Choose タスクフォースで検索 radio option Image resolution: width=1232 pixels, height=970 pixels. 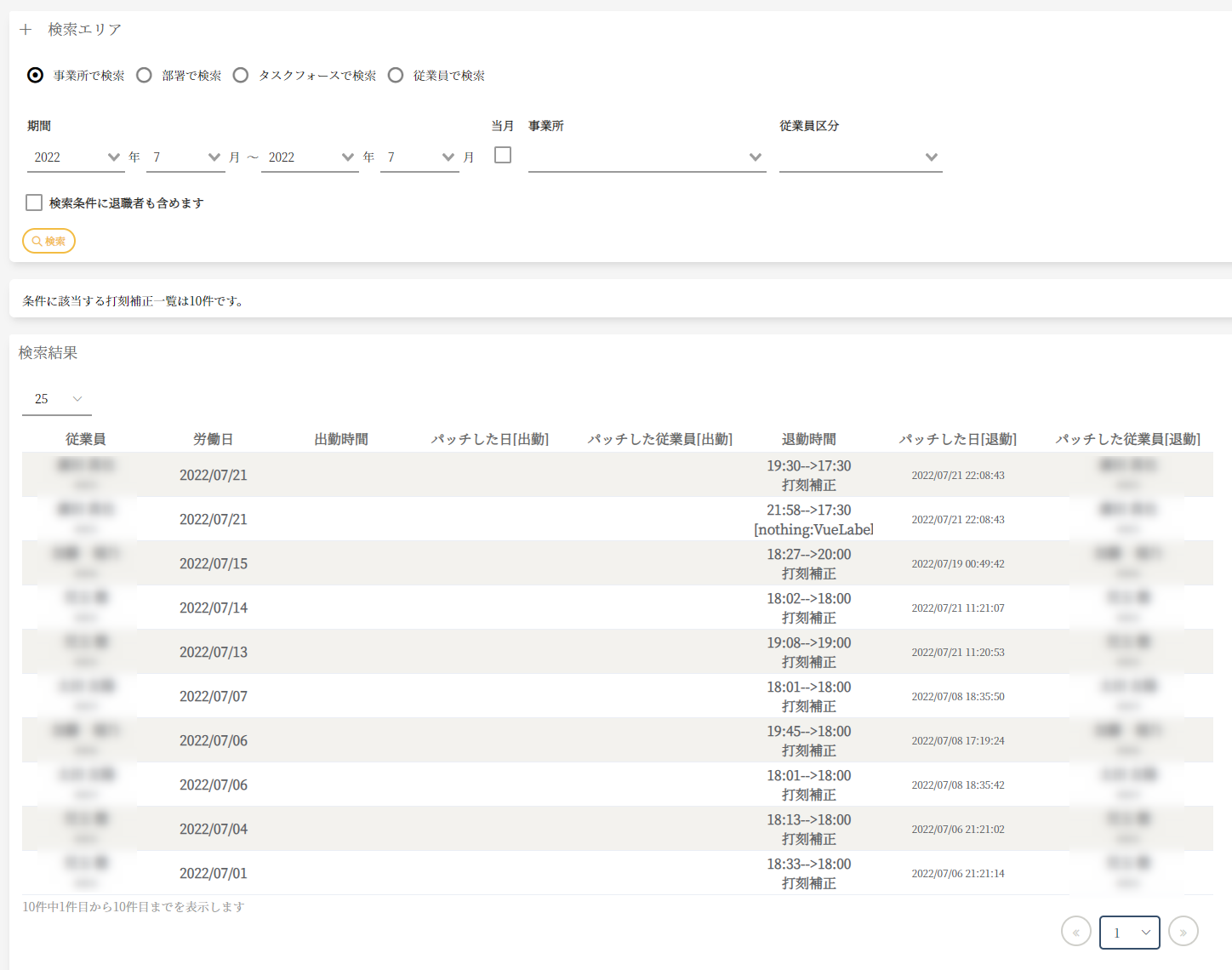[x=241, y=76]
